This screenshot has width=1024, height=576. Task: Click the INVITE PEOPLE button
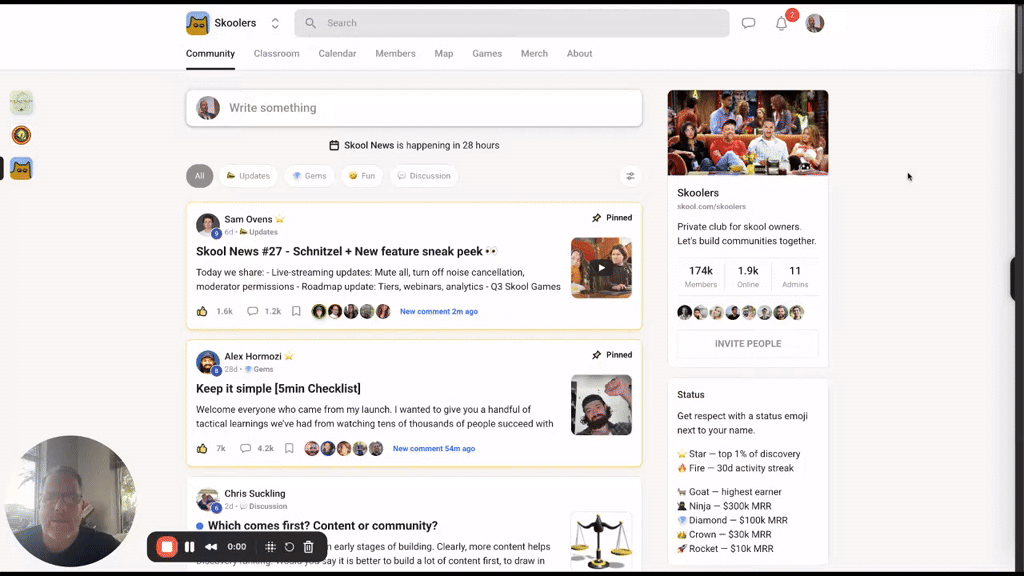tap(748, 344)
